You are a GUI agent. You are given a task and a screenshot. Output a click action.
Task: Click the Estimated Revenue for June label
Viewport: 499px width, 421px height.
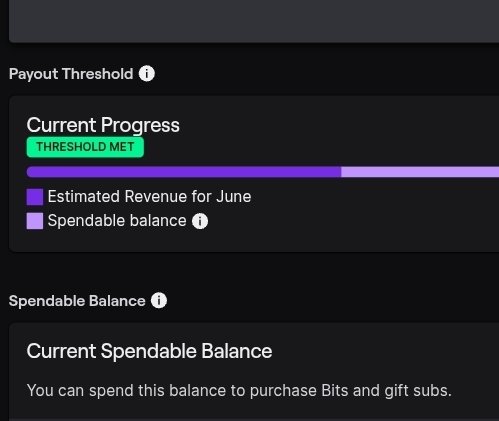tap(149, 196)
